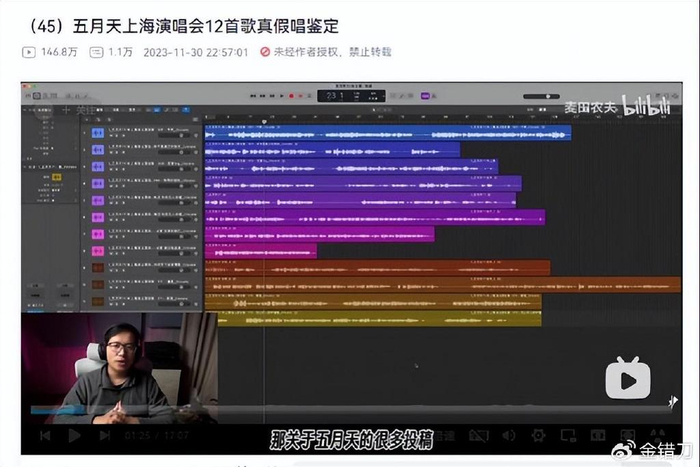Image resolution: width=700 pixels, height=467 pixels.
Task: Toggle danmaku display off icon
Action: tap(479, 435)
